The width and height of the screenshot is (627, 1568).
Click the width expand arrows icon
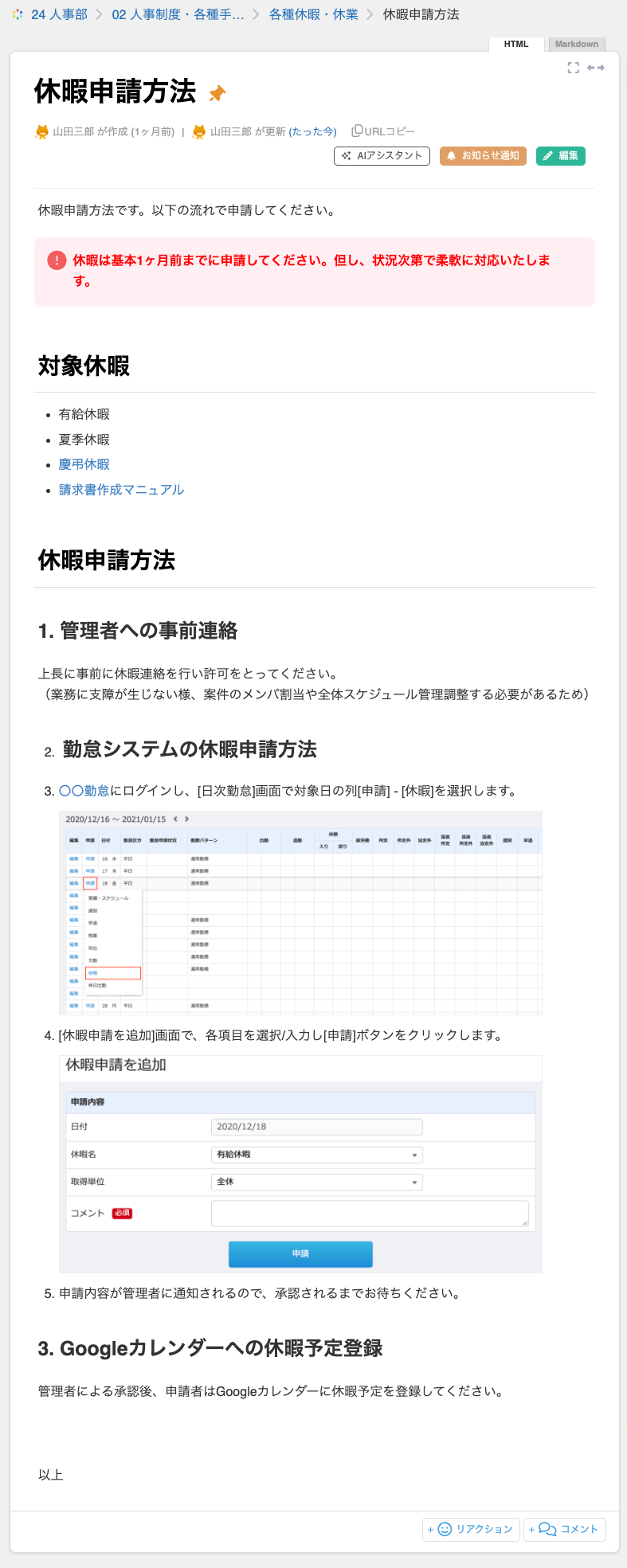(596, 68)
